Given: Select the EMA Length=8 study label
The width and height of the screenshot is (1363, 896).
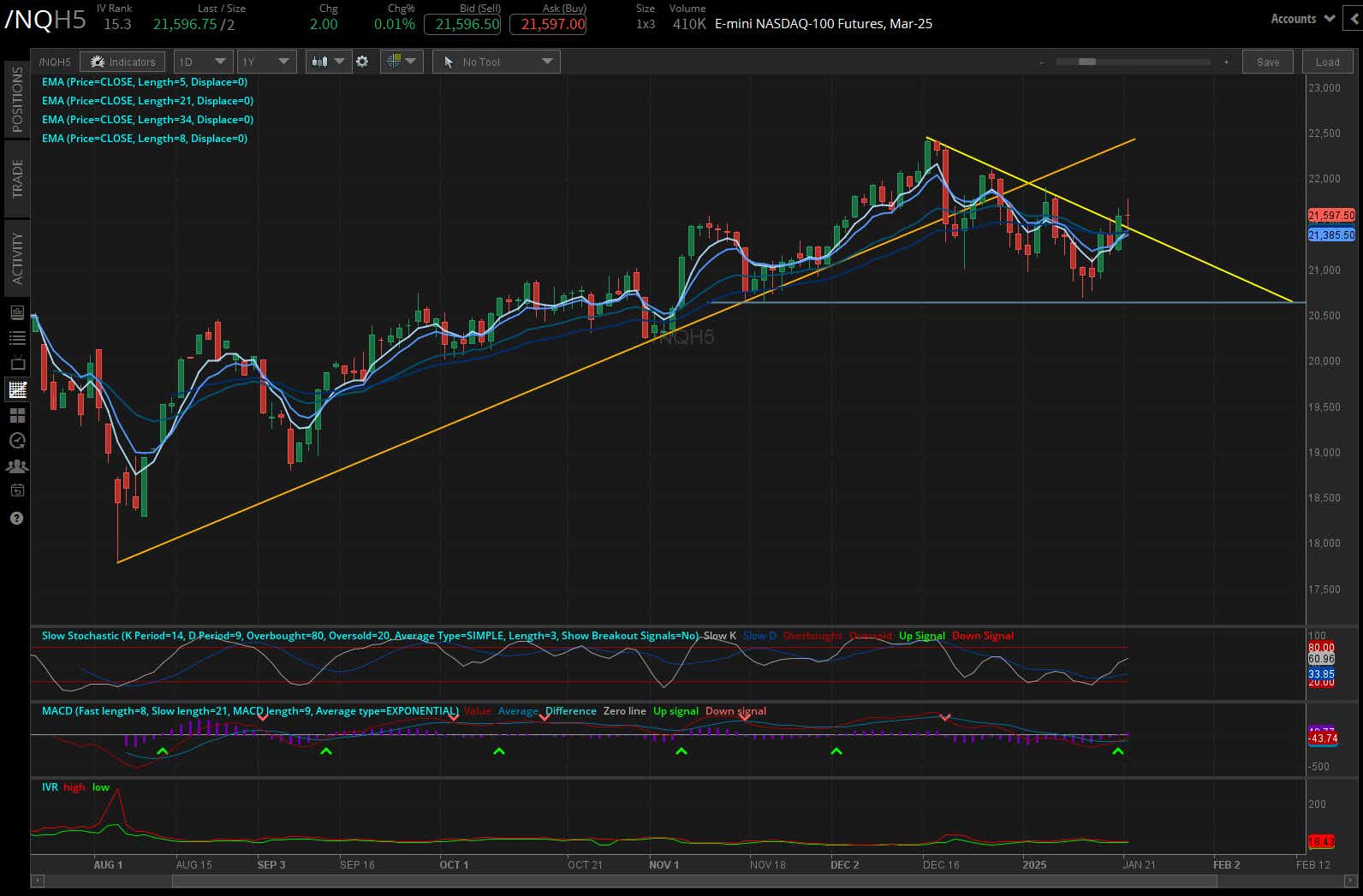Looking at the screenshot, I should point(145,139).
